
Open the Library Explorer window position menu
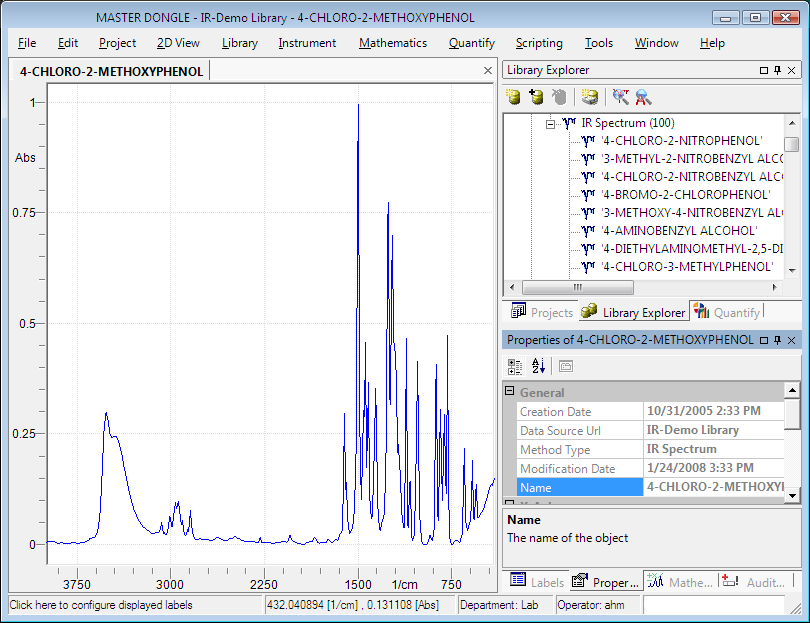[x=764, y=70]
